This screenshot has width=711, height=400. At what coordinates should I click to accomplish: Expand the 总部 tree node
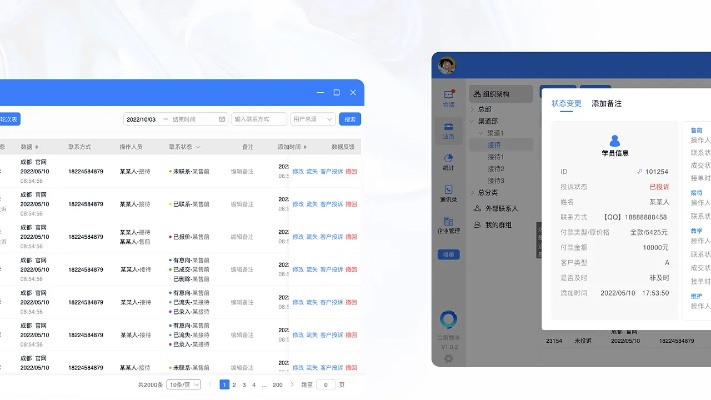pyautogui.click(x=472, y=109)
